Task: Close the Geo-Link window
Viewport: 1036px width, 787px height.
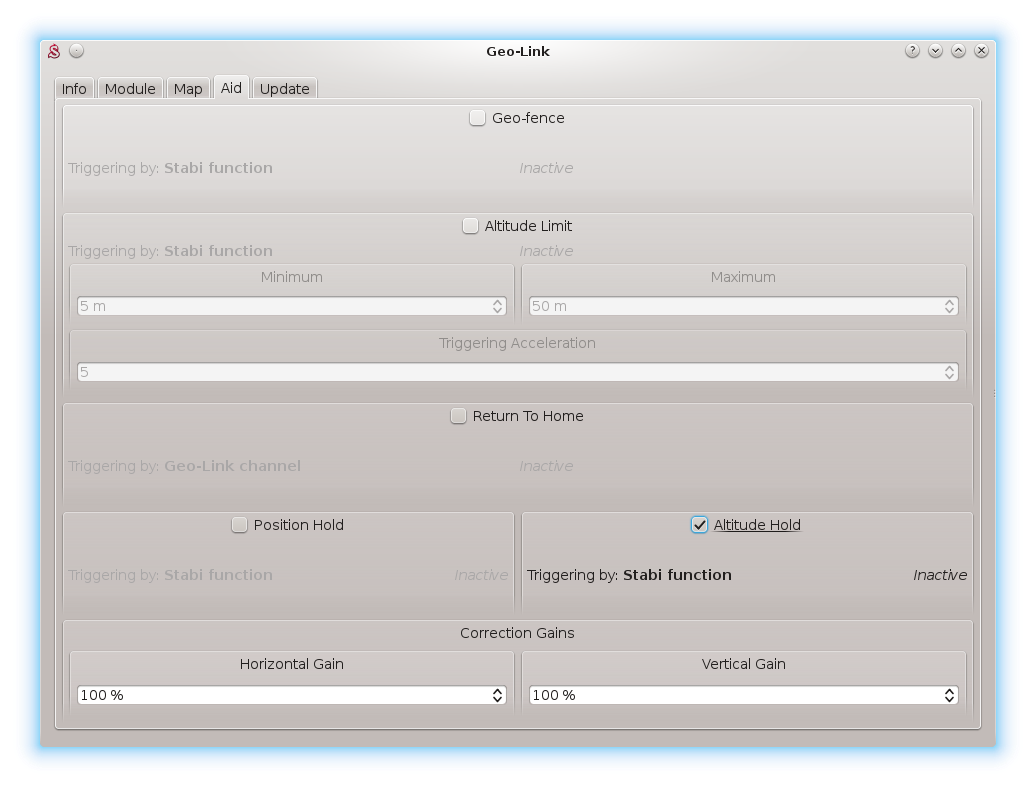Action: pyautogui.click(x=982, y=51)
